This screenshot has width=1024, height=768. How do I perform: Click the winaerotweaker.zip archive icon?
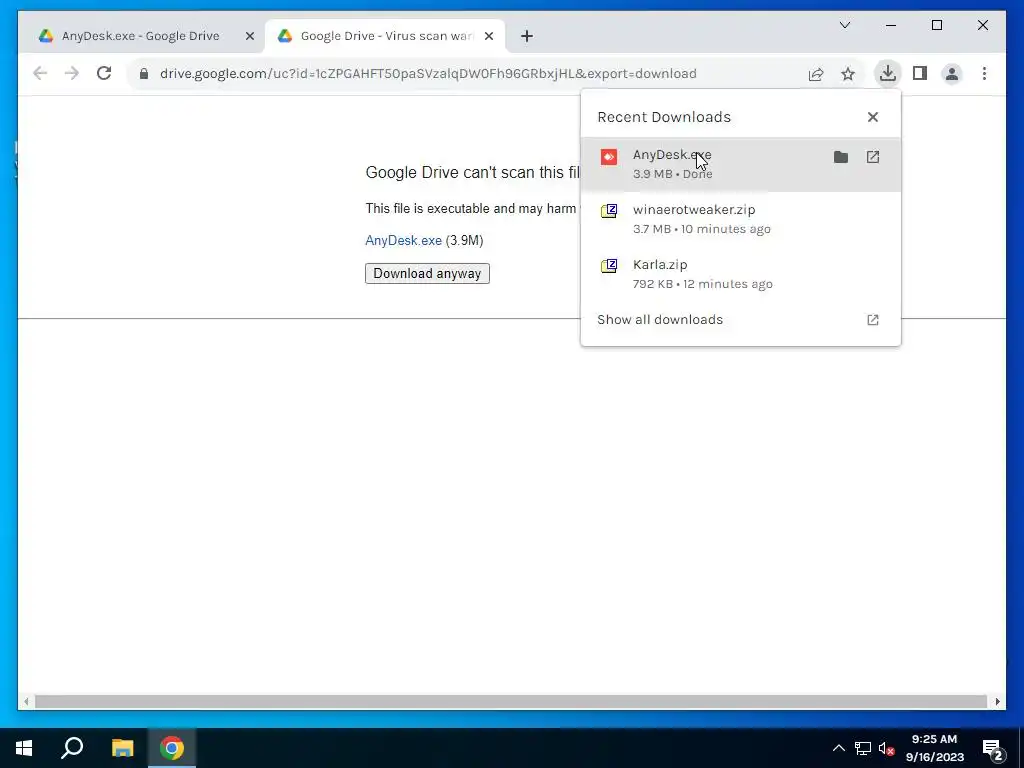pos(609,211)
